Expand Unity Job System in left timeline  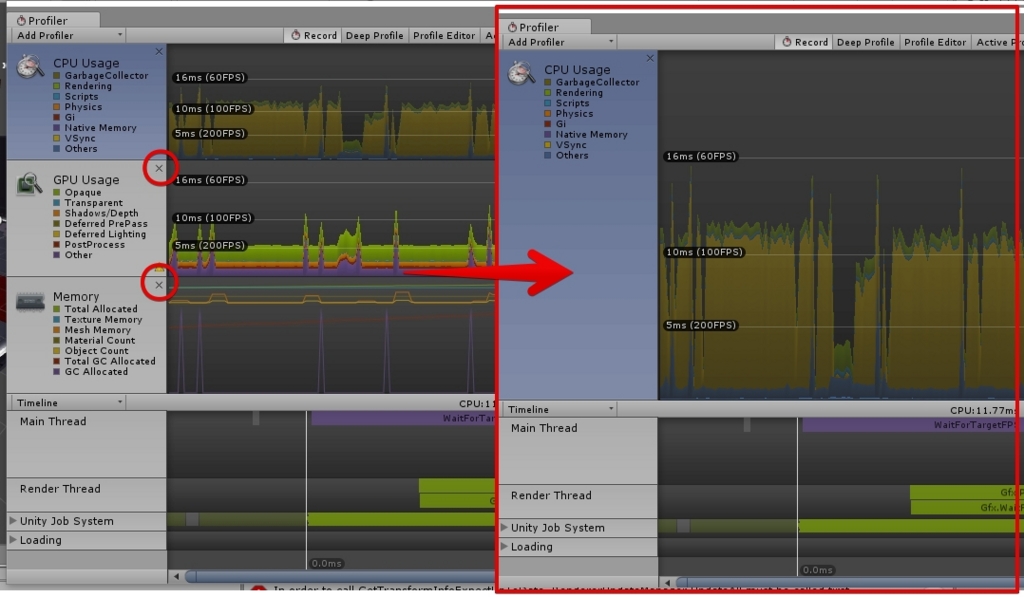point(12,521)
